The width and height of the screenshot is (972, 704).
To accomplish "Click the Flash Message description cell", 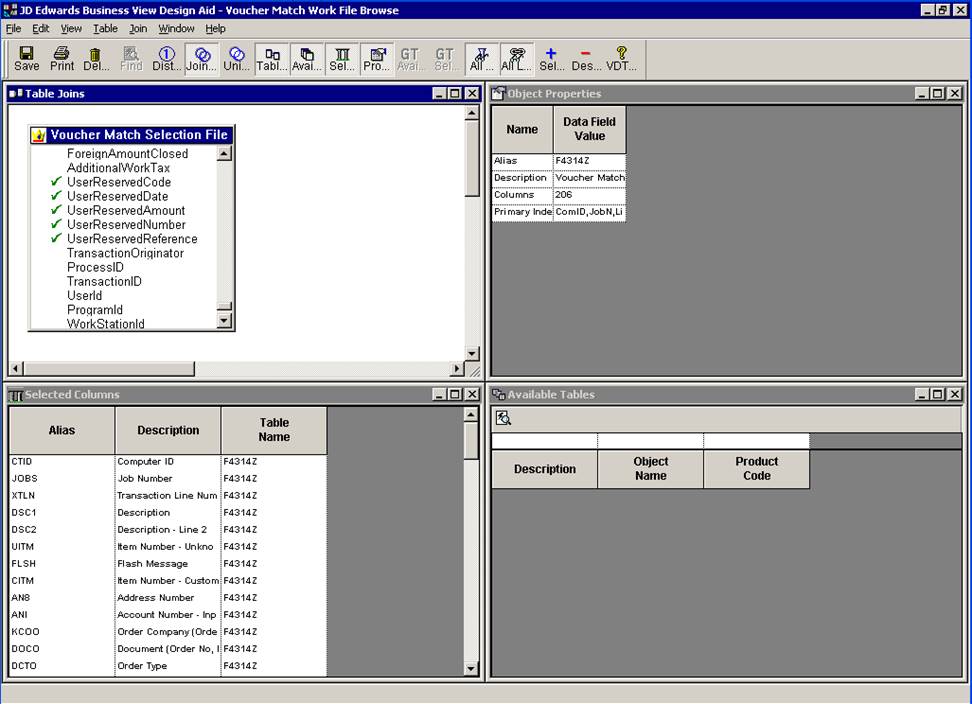I will point(168,563).
